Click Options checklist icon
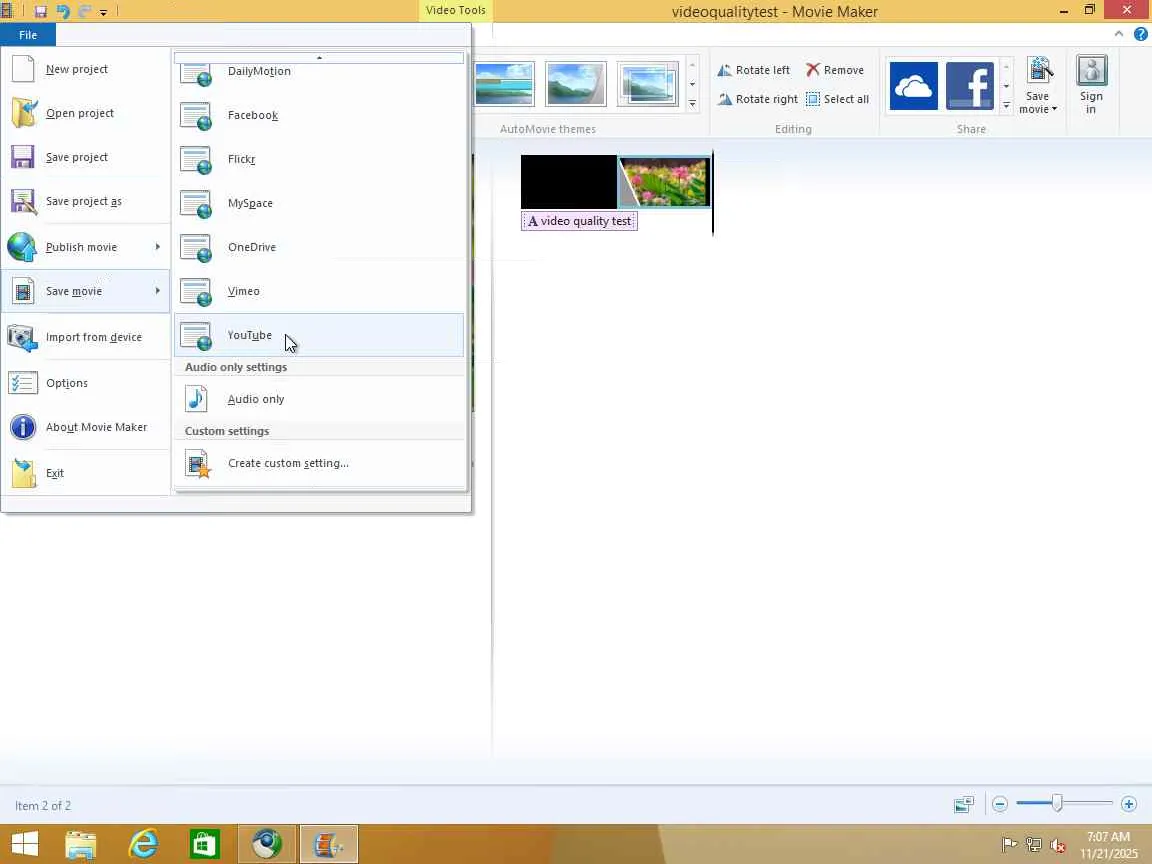Screen dimensions: 1152x864 [23, 383]
